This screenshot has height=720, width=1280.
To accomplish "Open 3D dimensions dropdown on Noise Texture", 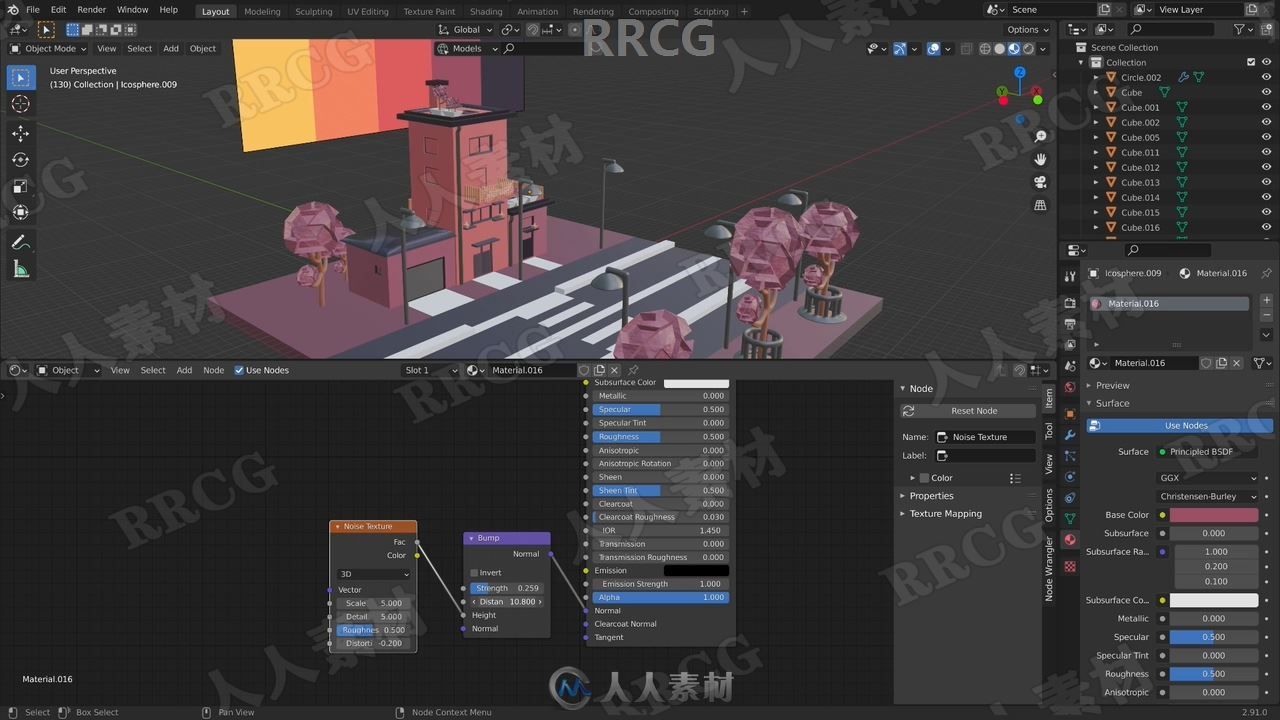I will [x=374, y=574].
